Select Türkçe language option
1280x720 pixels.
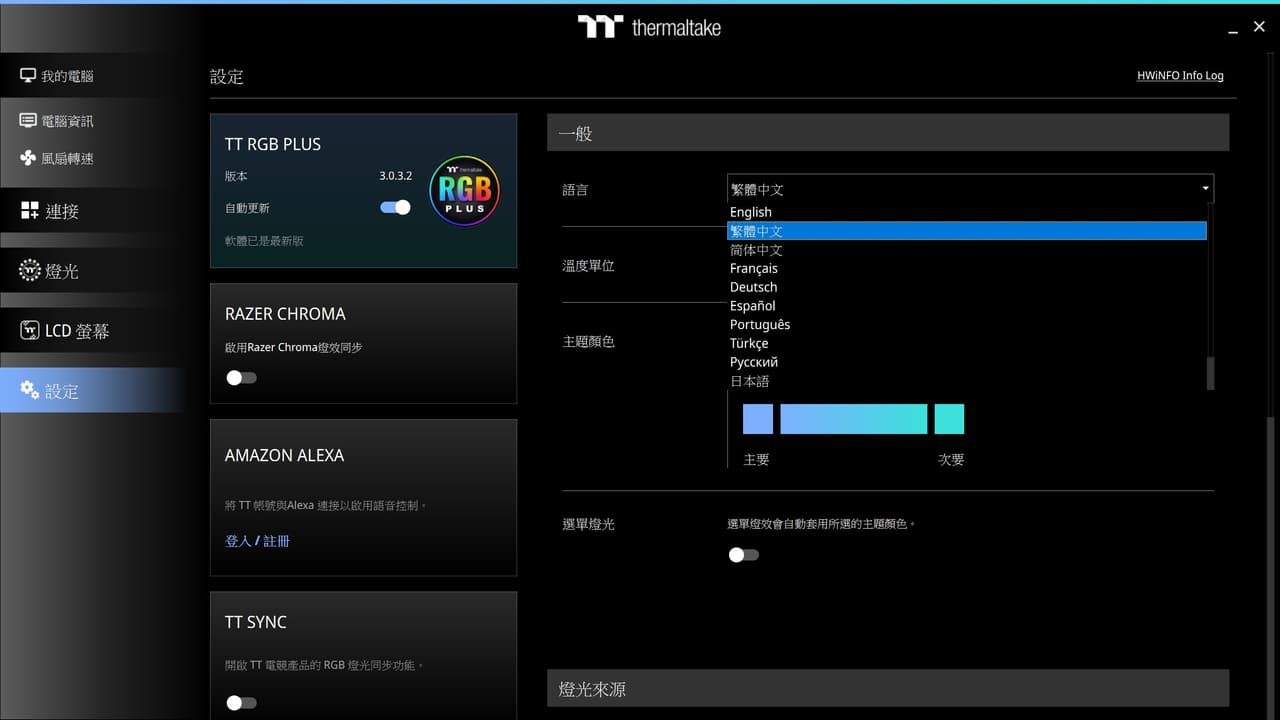coord(967,343)
